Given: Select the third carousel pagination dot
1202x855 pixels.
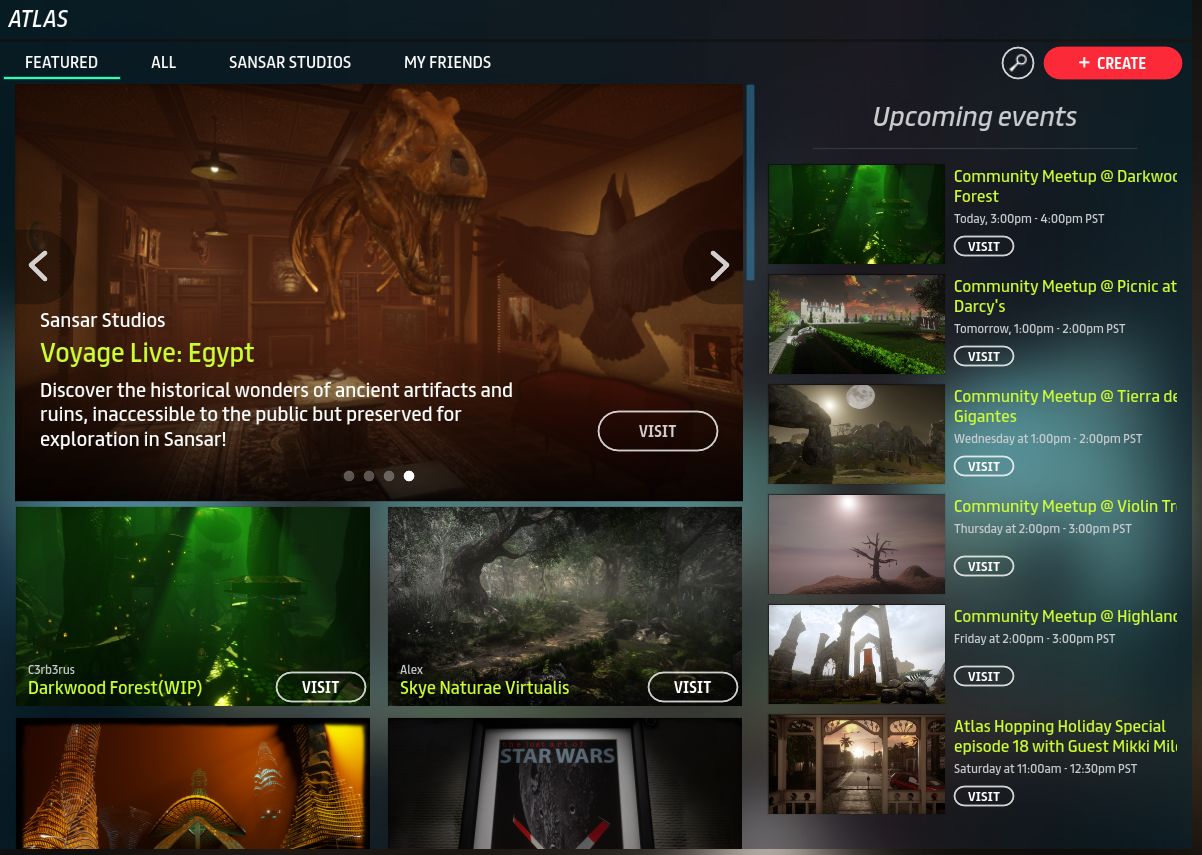Looking at the screenshot, I should coord(389,476).
